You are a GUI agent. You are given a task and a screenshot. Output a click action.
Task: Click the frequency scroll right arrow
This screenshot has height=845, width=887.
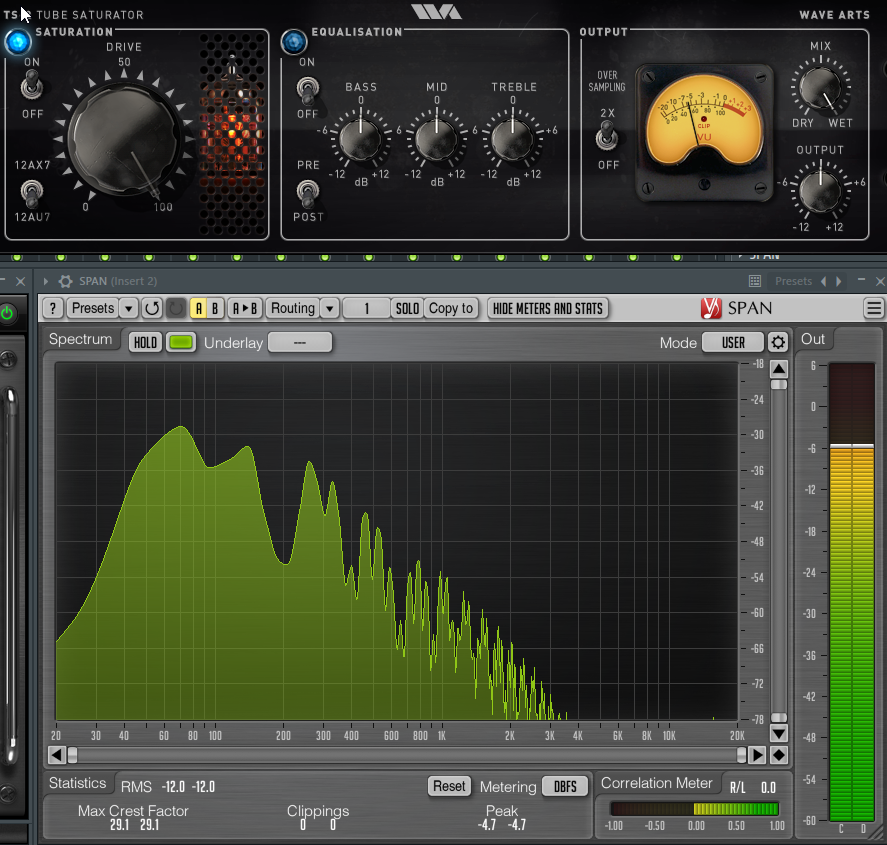point(757,755)
